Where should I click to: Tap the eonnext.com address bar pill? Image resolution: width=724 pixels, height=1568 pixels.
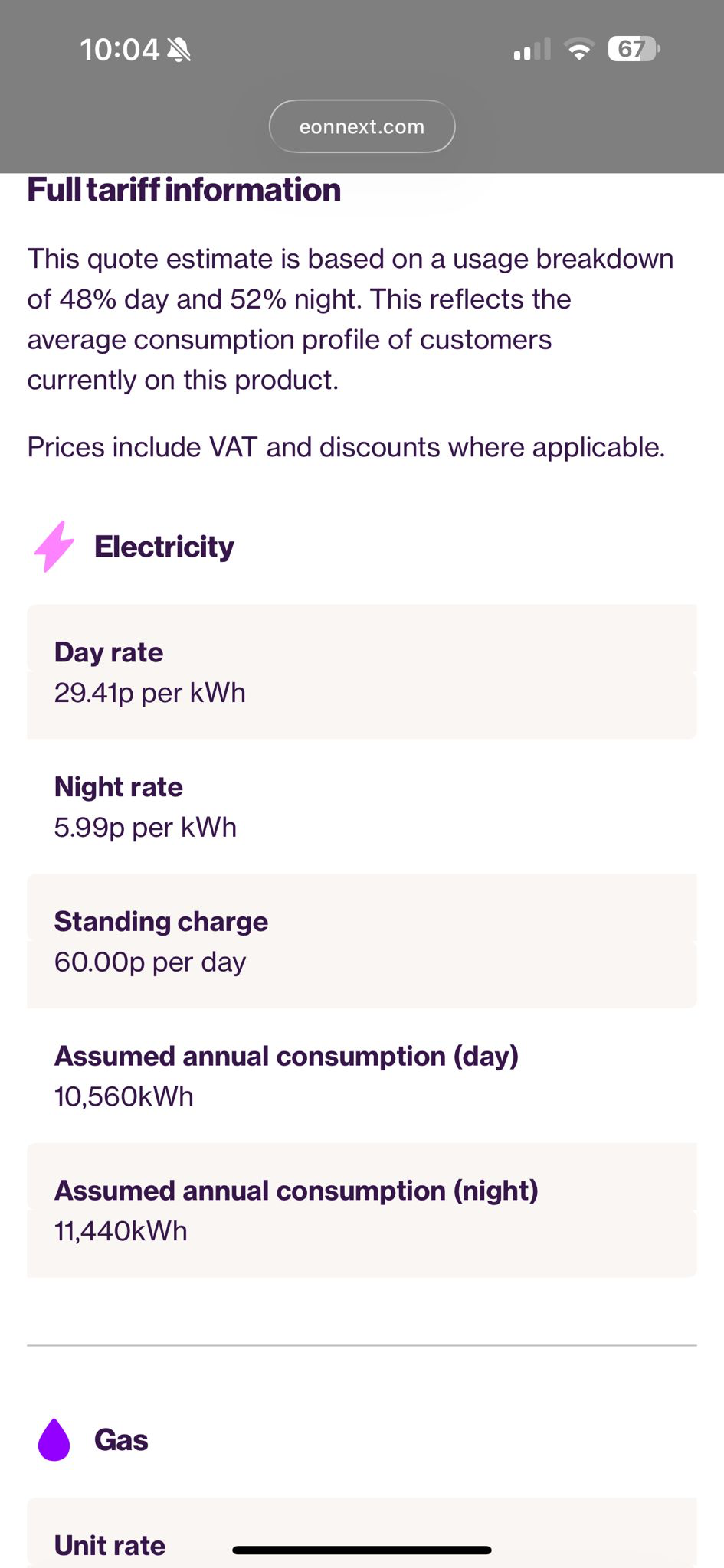[x=362, y=126]
